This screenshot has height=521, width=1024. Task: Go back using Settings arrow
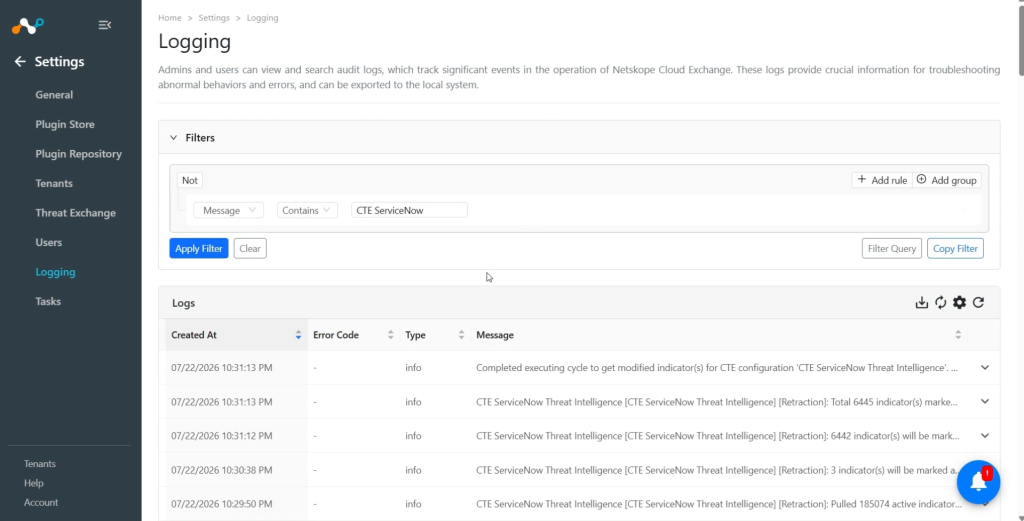click(20, 61)
